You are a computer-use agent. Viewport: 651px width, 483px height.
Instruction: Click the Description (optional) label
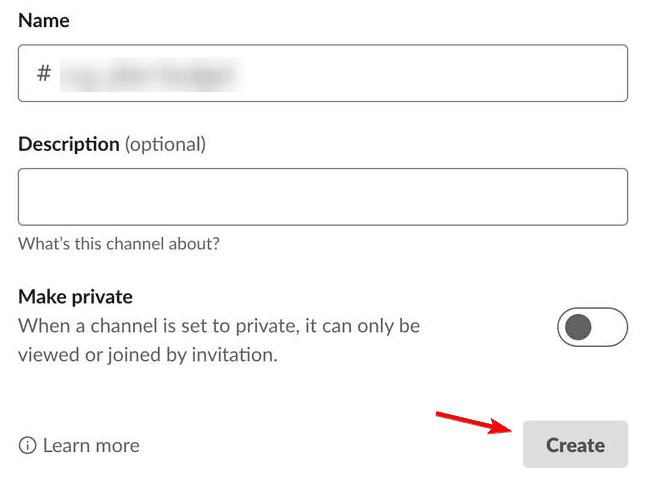112,145
